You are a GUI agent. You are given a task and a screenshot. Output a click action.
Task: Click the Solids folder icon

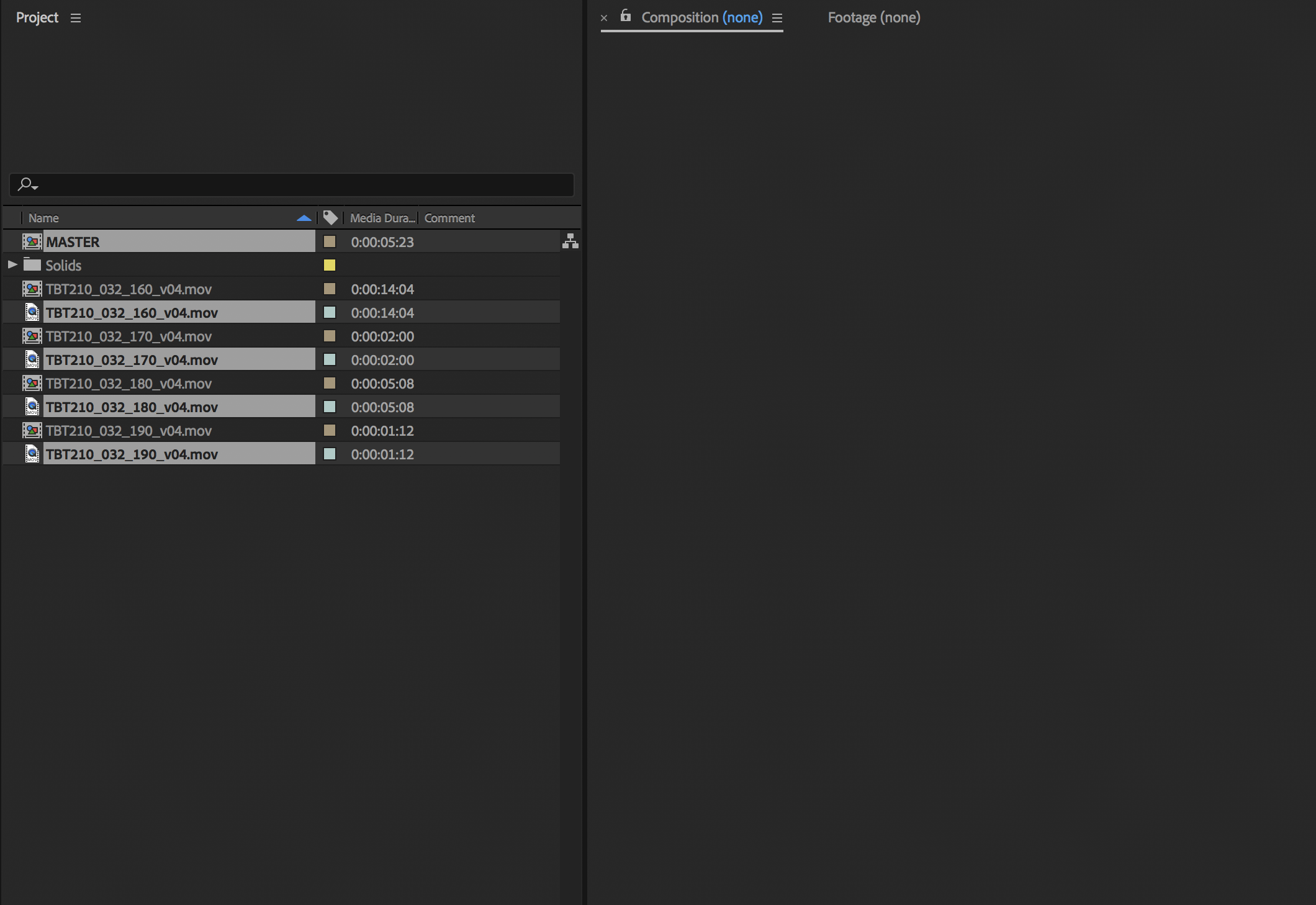pos(32,264)
